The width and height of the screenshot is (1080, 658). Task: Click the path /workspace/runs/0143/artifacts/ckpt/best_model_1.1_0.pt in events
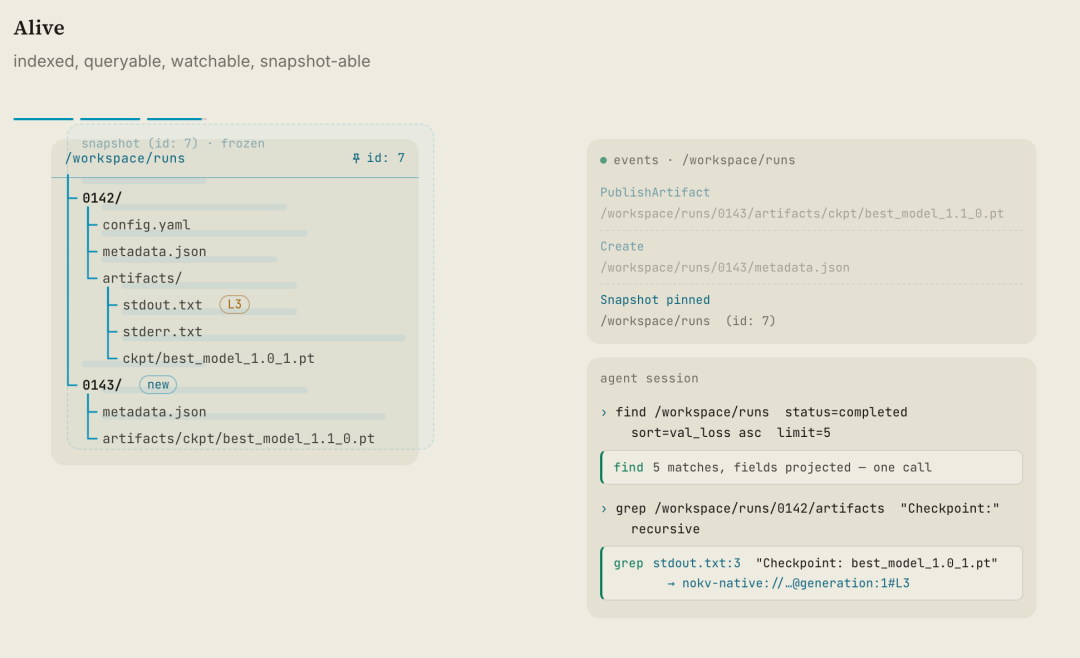(802, 214)
